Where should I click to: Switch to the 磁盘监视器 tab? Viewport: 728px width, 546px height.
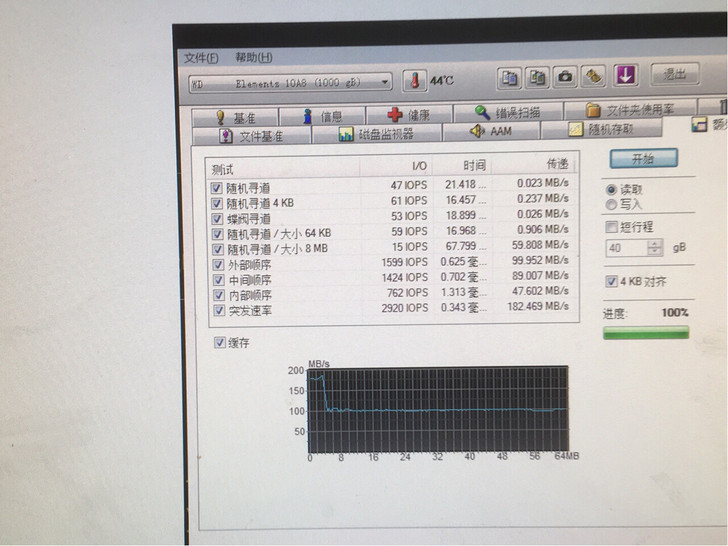coord(377,134)
